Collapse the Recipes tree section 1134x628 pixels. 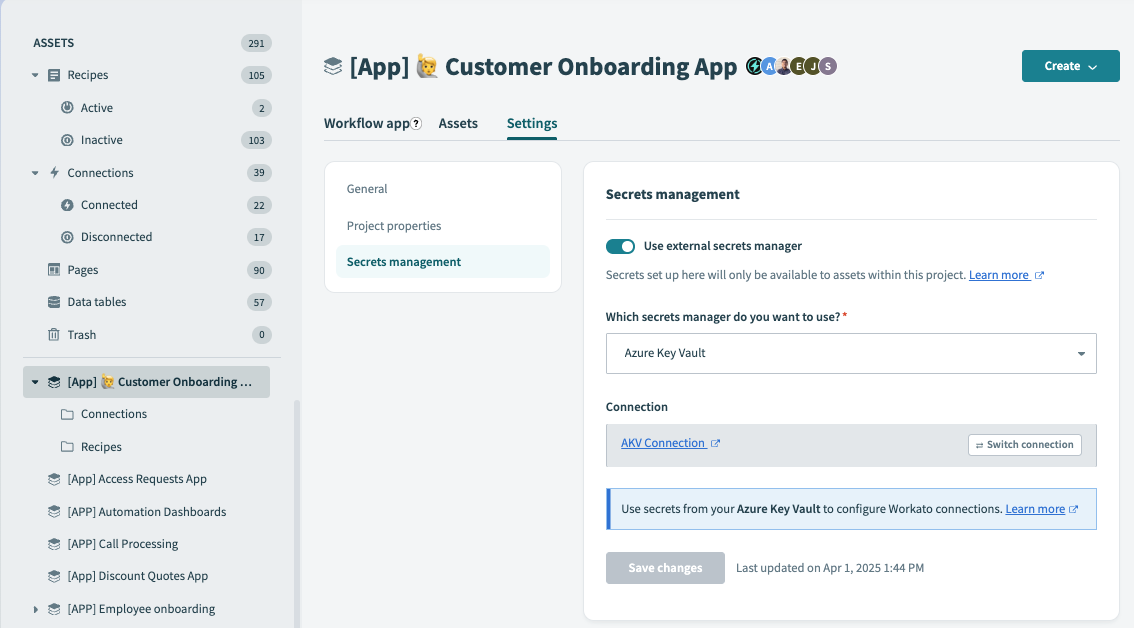pos(35,75)
